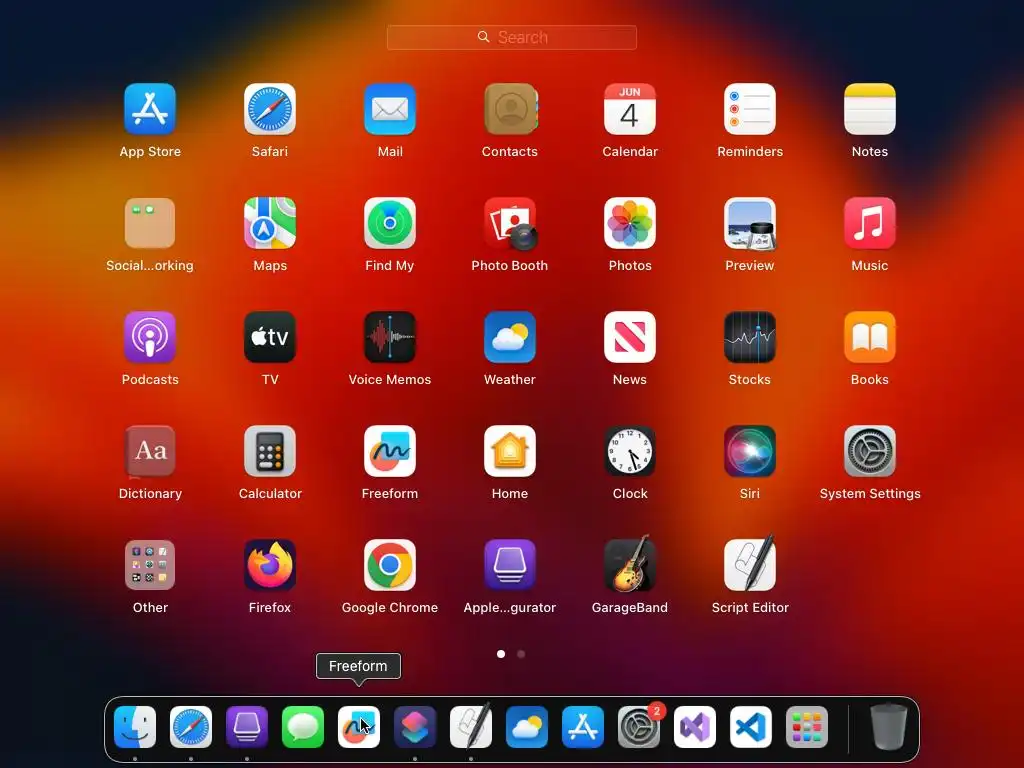Open the Contacts app
The width and height of the screenshot is (1024, 768).
pos(510,109)
